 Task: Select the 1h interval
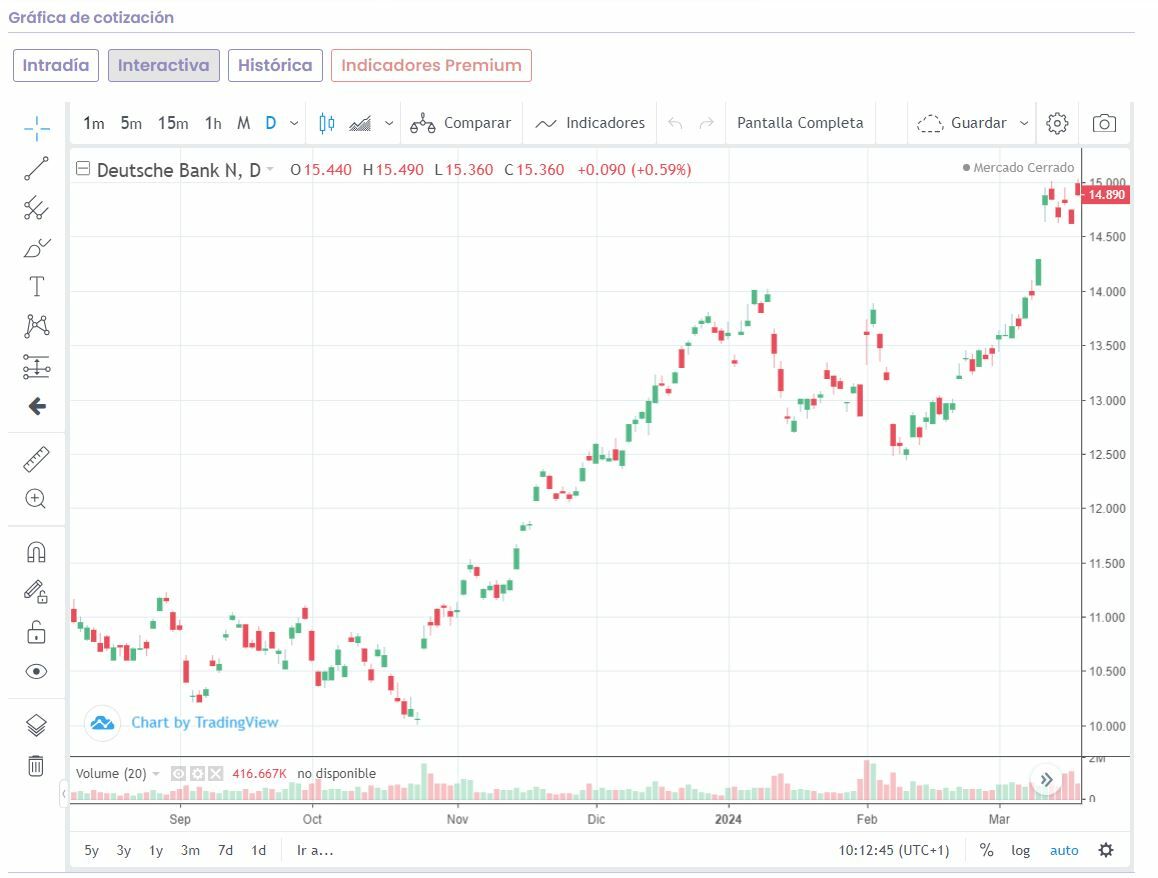[213, 123]
